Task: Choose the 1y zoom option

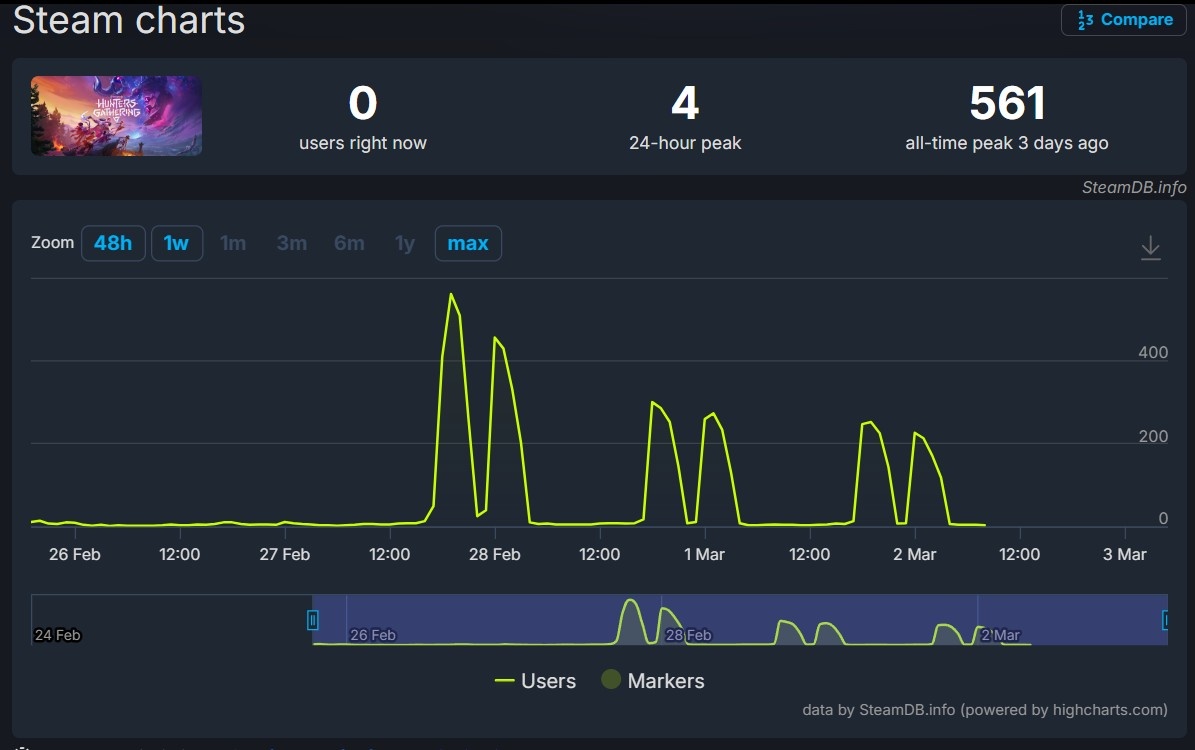Action: (405, 243)
